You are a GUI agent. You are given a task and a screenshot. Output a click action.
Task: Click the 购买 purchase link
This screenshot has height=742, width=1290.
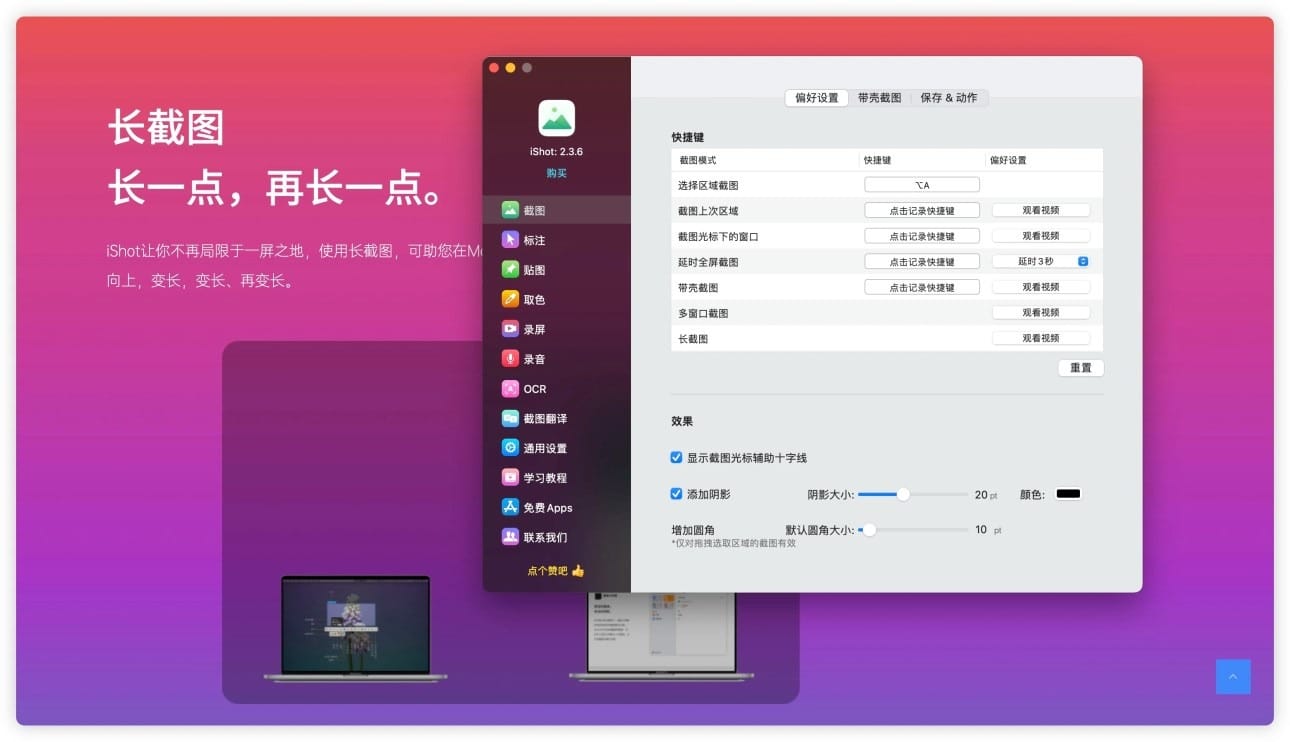tap(556, 173)
